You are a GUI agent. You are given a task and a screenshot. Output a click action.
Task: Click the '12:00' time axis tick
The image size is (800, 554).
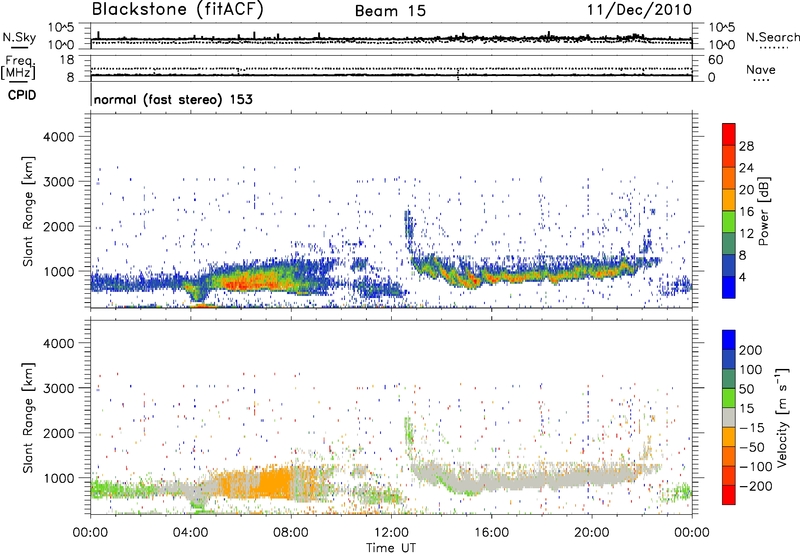(391, 533)
